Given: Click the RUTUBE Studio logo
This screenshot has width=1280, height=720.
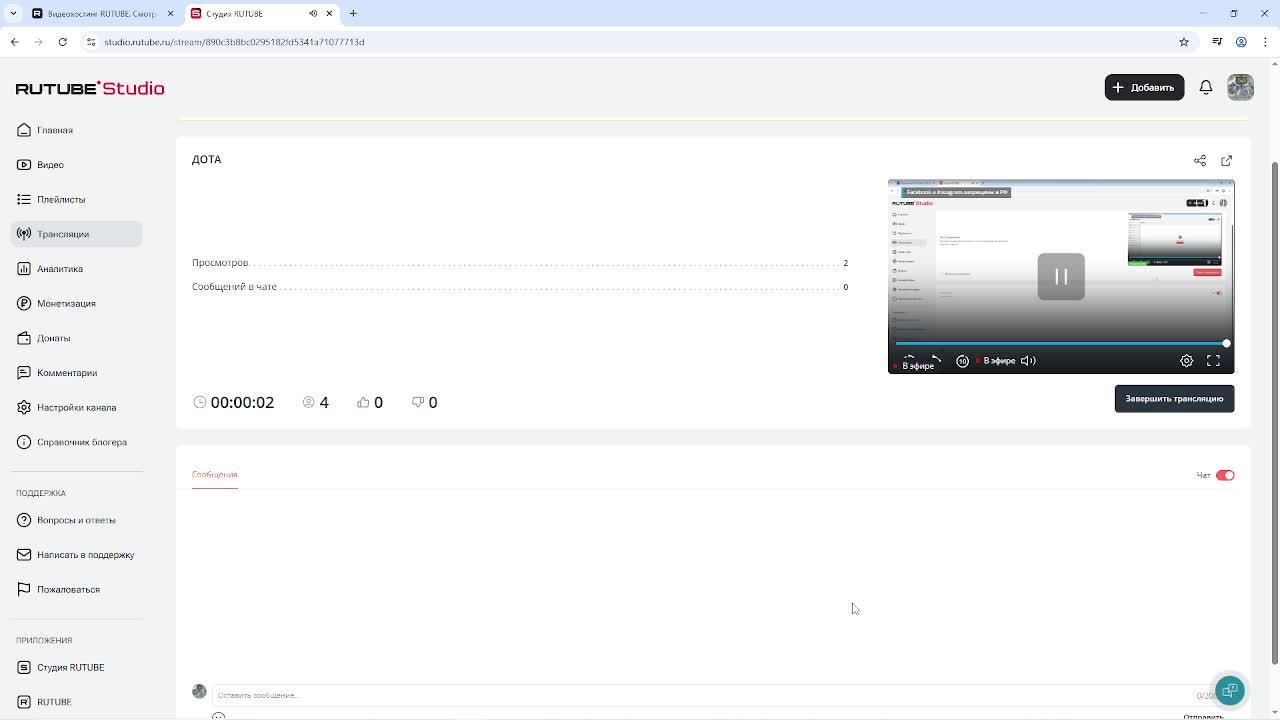Looking at the screenshot, I should (90, 88).
